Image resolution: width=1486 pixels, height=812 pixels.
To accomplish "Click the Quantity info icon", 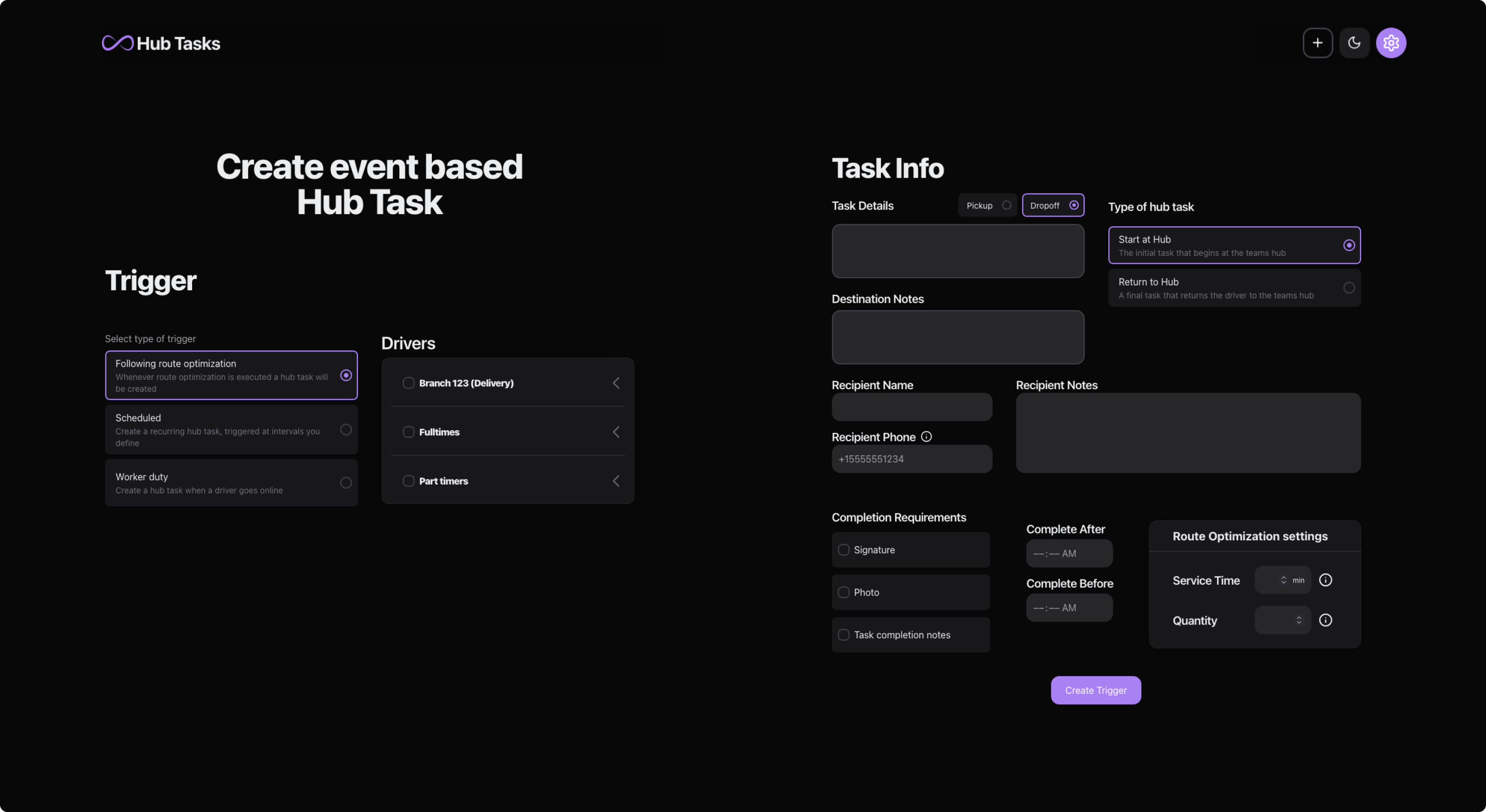I will (1325, 620).
